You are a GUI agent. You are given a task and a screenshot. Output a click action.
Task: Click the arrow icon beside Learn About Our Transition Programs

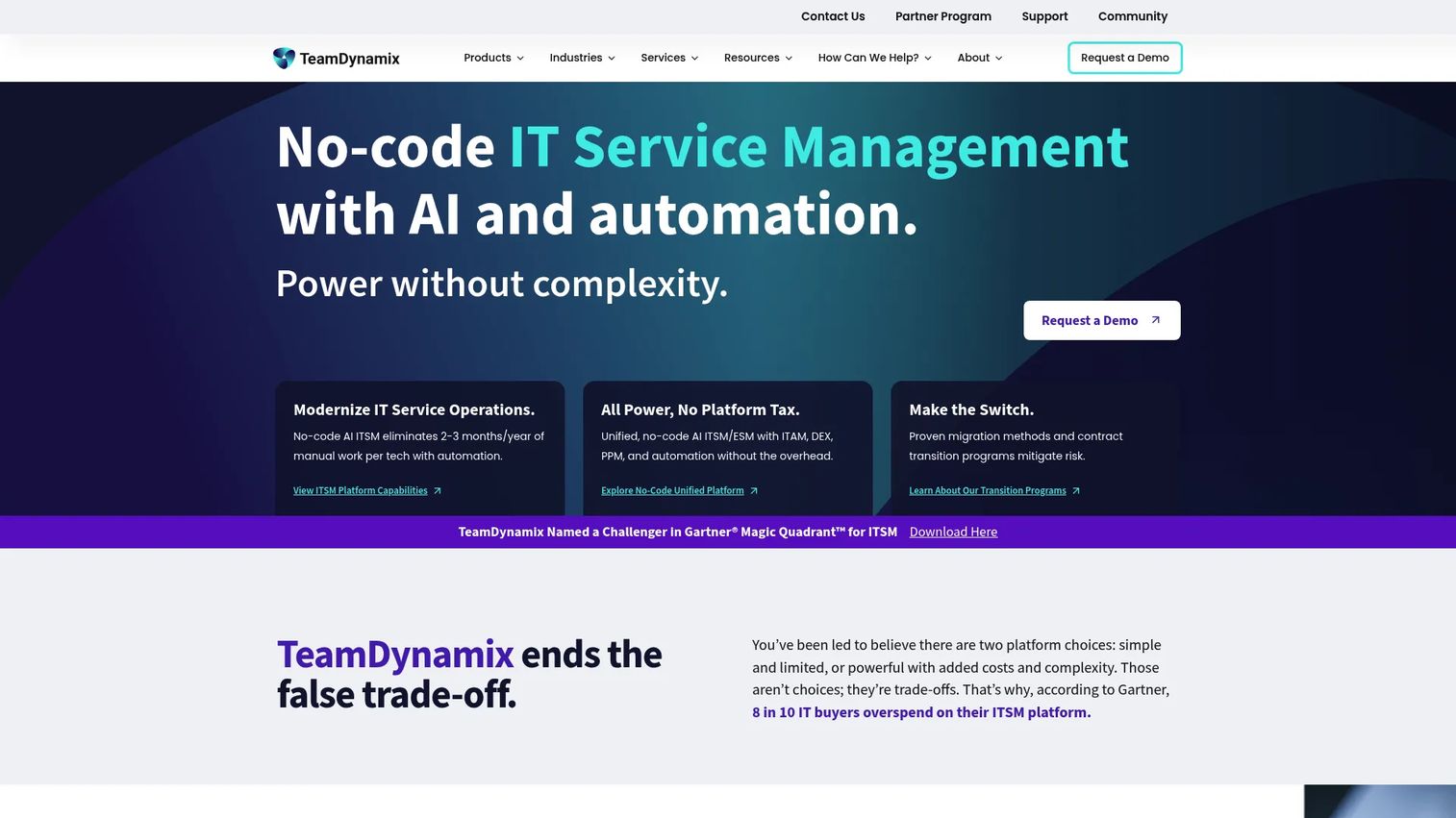point(1076,490)
